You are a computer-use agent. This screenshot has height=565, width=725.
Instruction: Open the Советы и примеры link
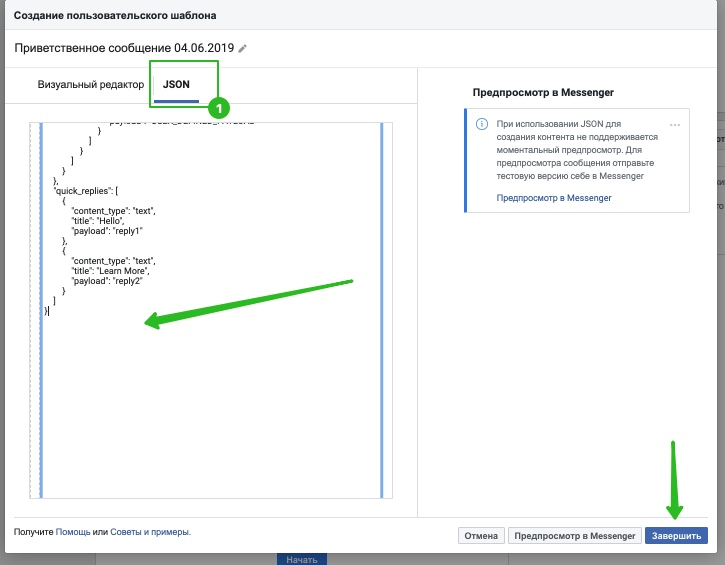tap(150, 532)
